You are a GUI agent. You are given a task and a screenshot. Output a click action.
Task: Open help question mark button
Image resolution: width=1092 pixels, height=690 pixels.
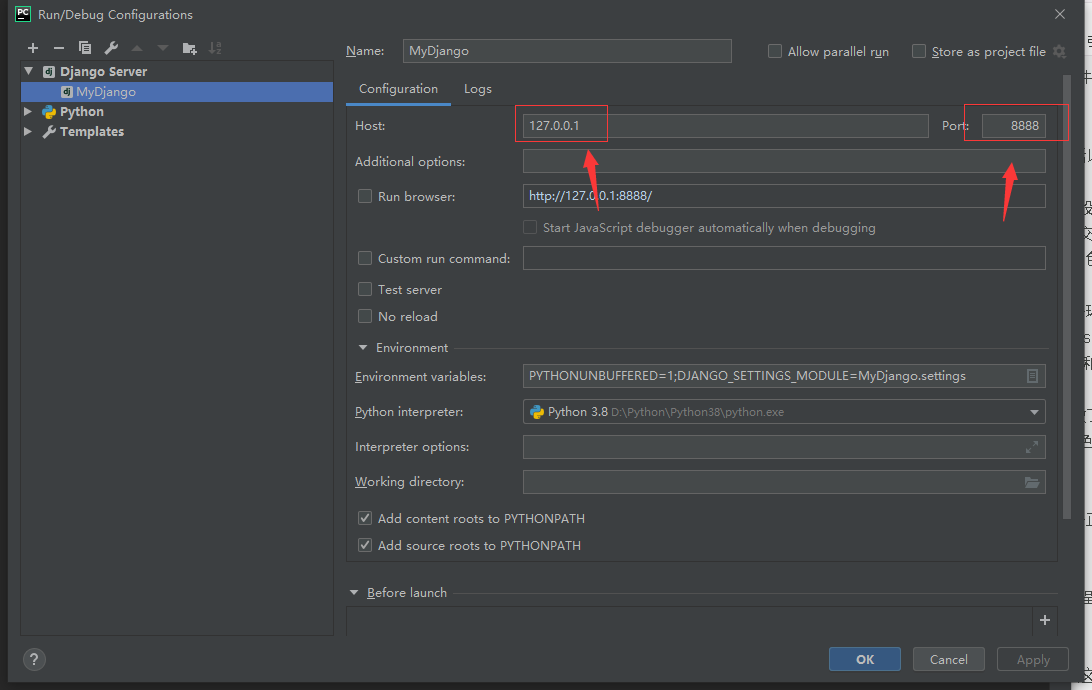click(x=34, y=659)
